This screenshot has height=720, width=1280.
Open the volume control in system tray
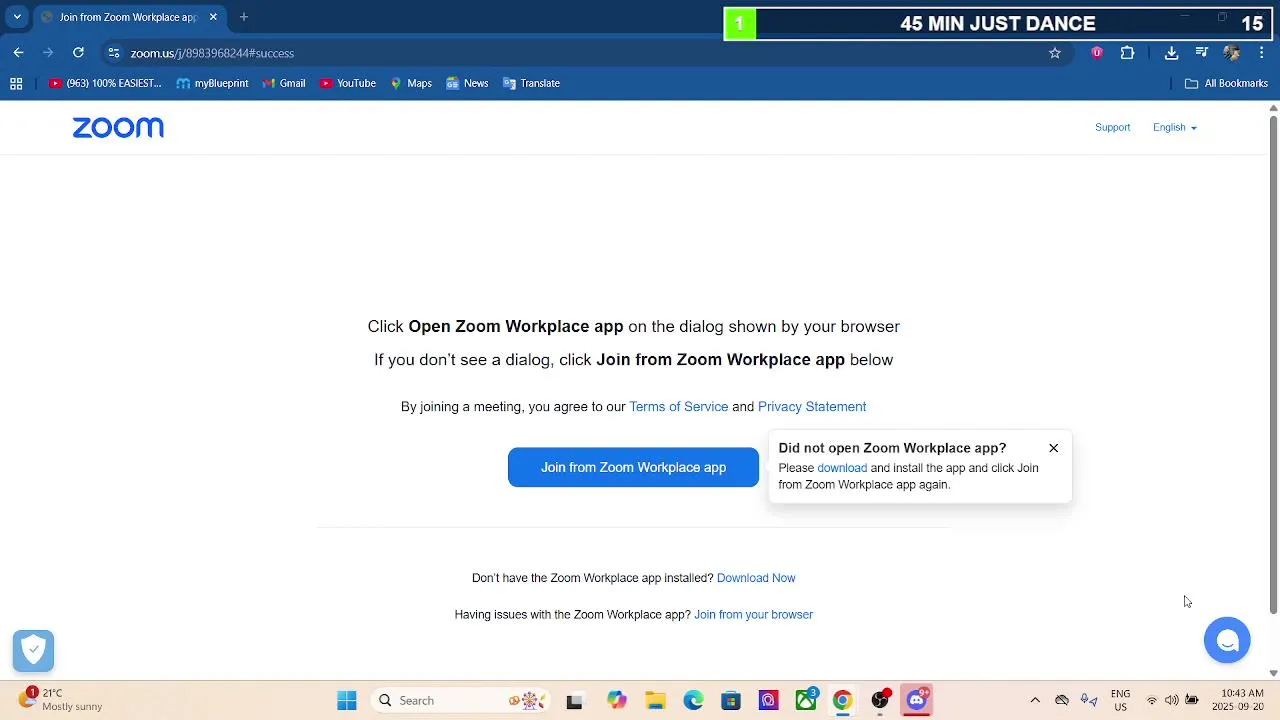point(1171,700)
